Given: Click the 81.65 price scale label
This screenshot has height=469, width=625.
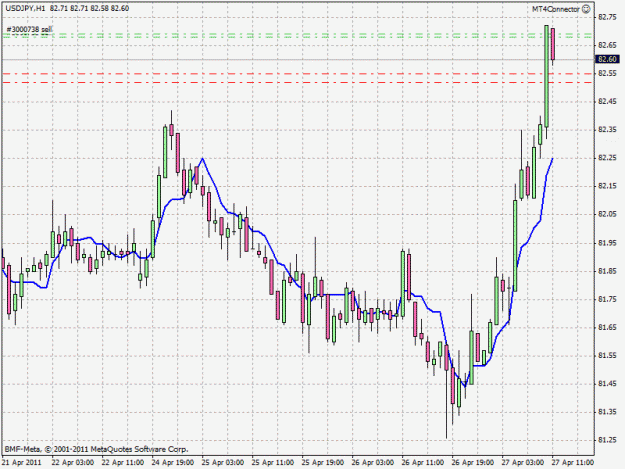Looking at the screenshot, I should [607, 327].
